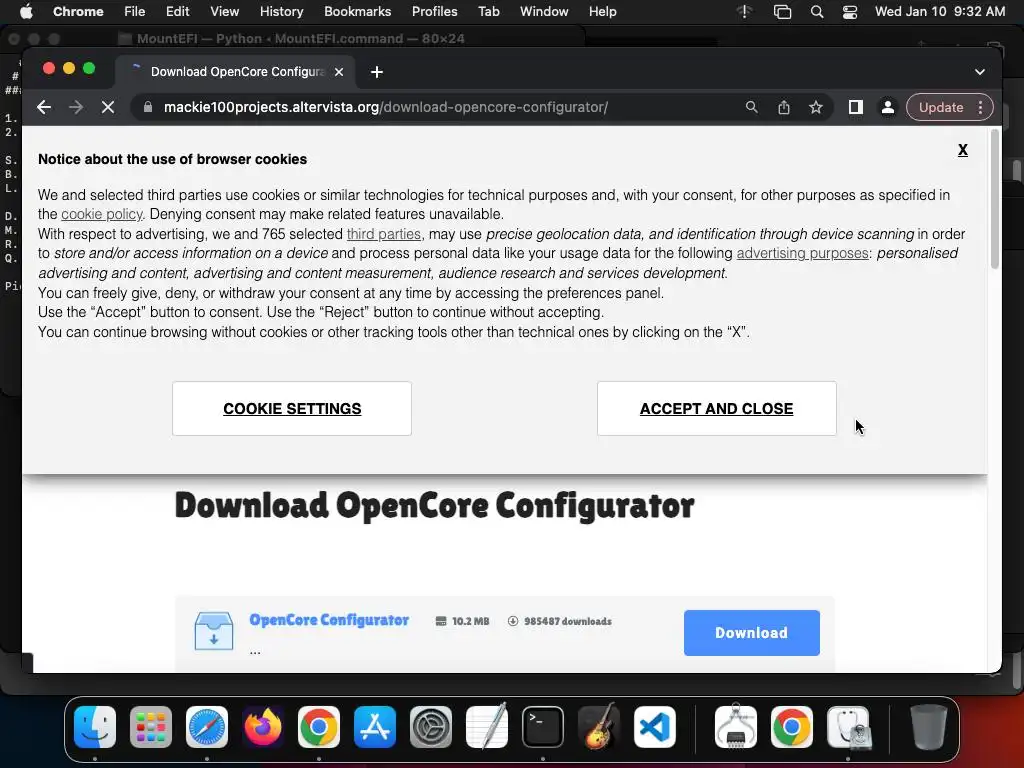1024x768 pixels.
Task: Share this page via share icon
Action: [x=784, y=107]
